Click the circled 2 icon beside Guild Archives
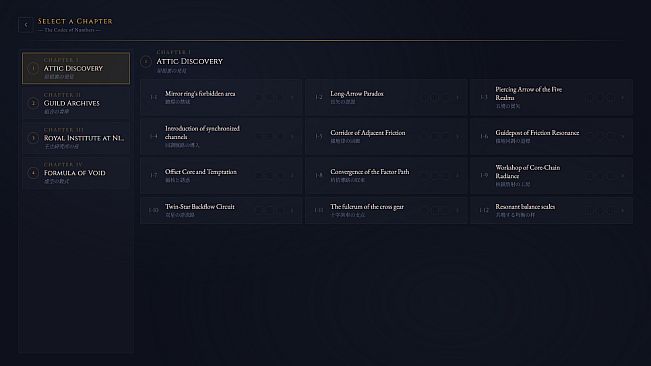 (x=33, y=103)
